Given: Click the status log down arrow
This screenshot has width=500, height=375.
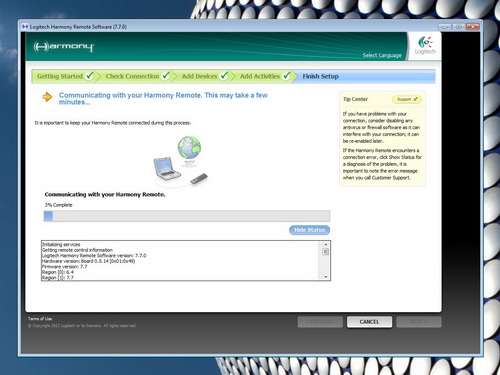Looking at the screenshot, I should (326, 277).
